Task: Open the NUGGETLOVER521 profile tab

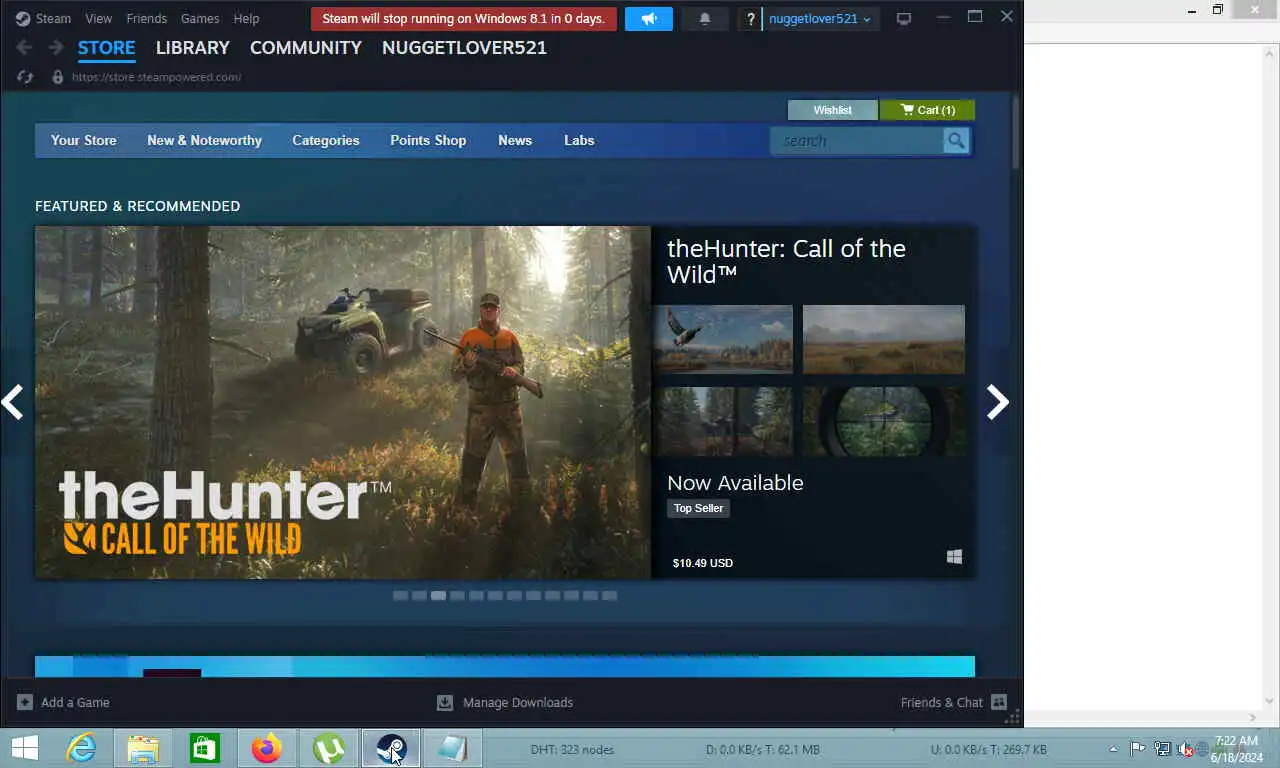Action: 464,48
